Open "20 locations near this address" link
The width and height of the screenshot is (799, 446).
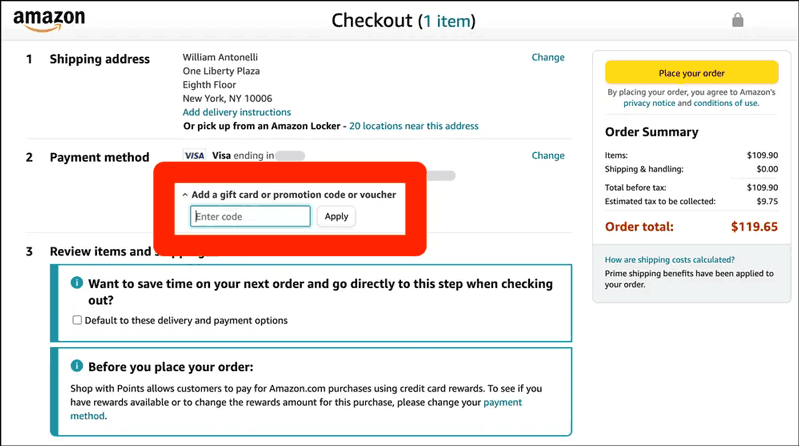tap(414, 126)
